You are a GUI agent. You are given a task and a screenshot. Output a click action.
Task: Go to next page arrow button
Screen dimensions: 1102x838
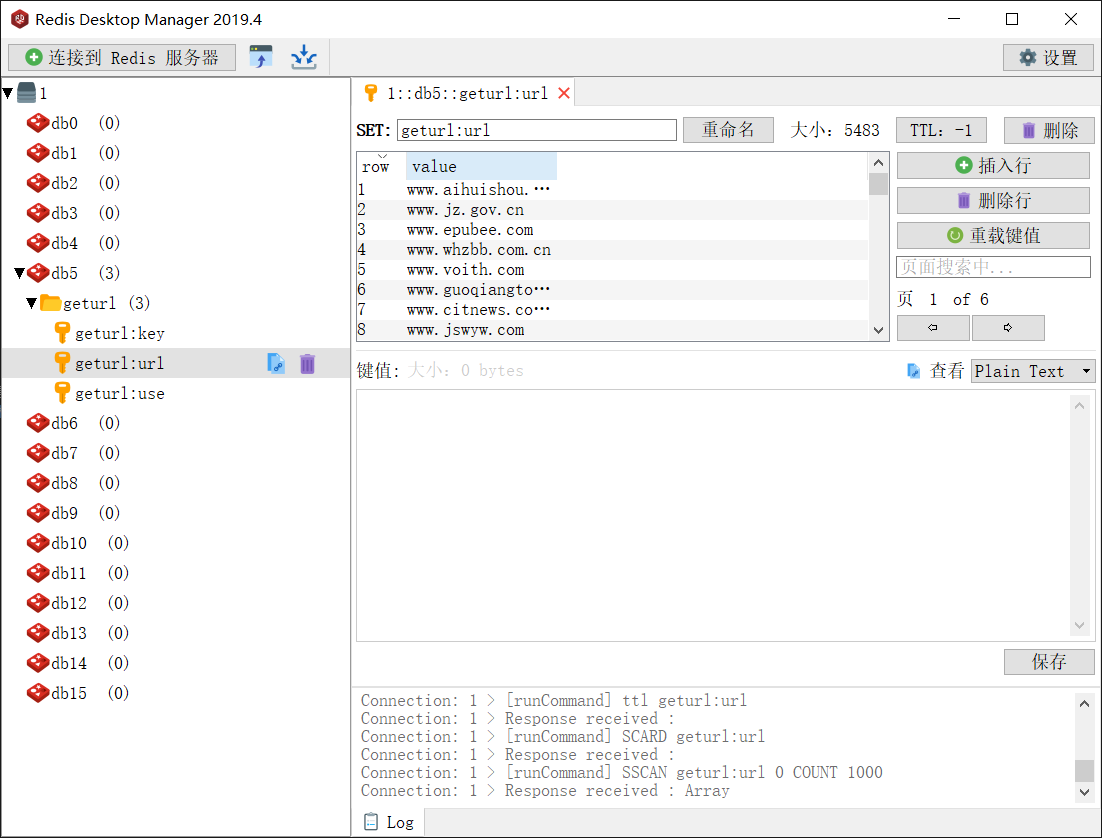point(1008,328)
